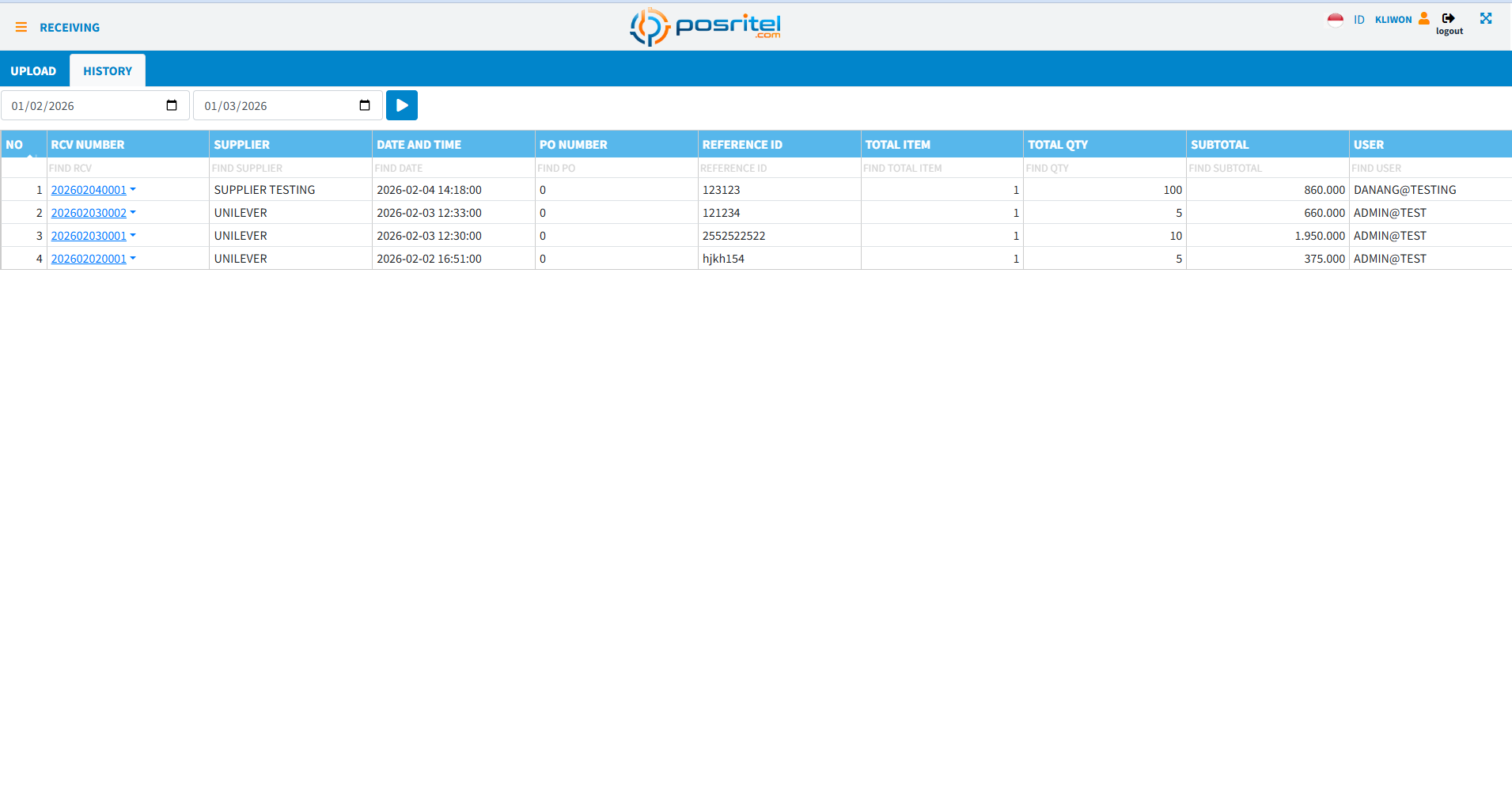This screenshot has height=785, width=1512.
Task: Select reference ID cell 2552522522
Action: coord(779,236)
